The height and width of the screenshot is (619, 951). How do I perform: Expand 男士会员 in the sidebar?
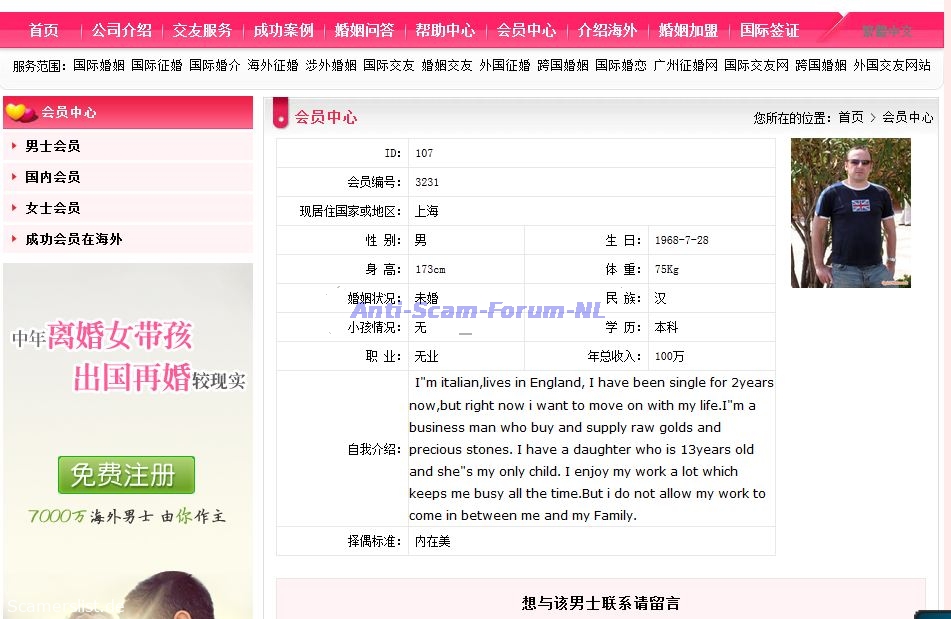[x=53, y=146]
